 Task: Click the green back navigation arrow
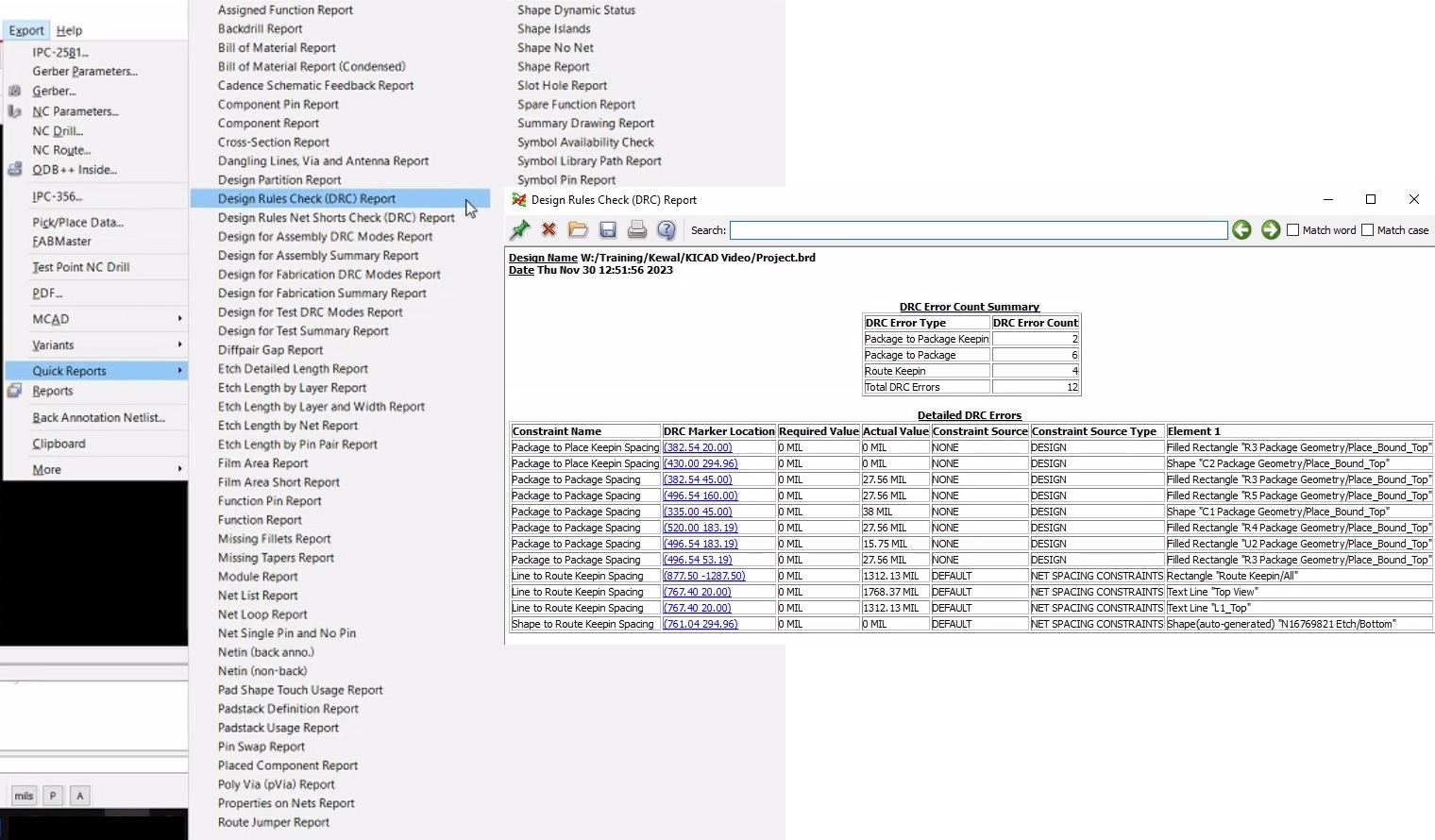pyautogui.click(x=1241, y=229)
